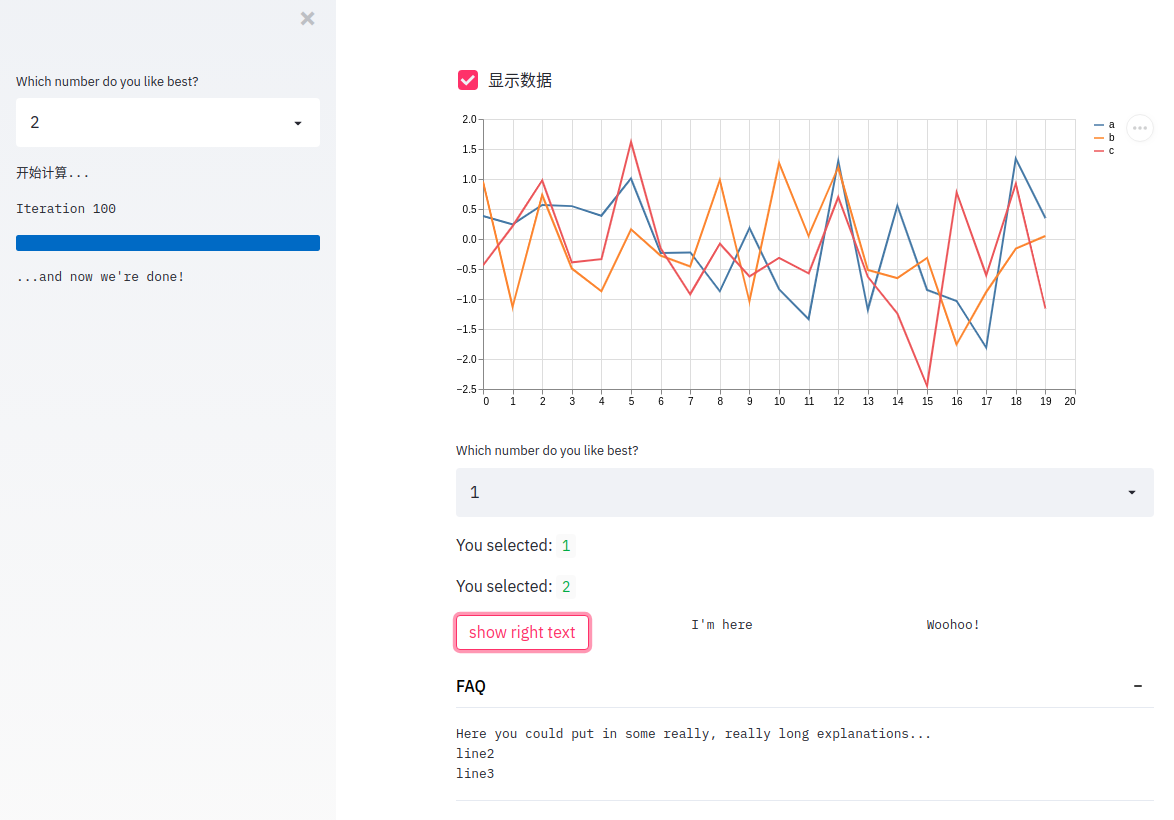Click the 显示数据 checkbox label text
The height and width of the screenshot is (820, 1174).
pos(520,81)
